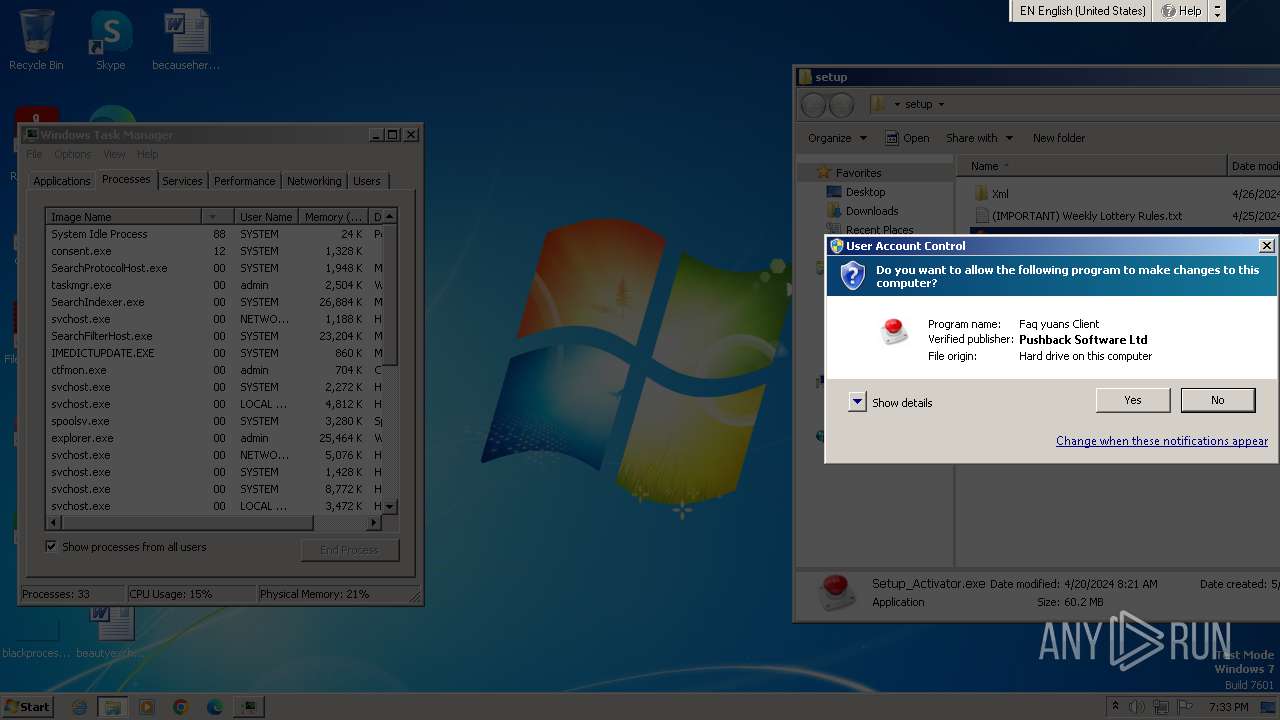Open 'Change when these notifications appear' link
The height and width of the screenshot is (720, 1280).
(1162, 441)
